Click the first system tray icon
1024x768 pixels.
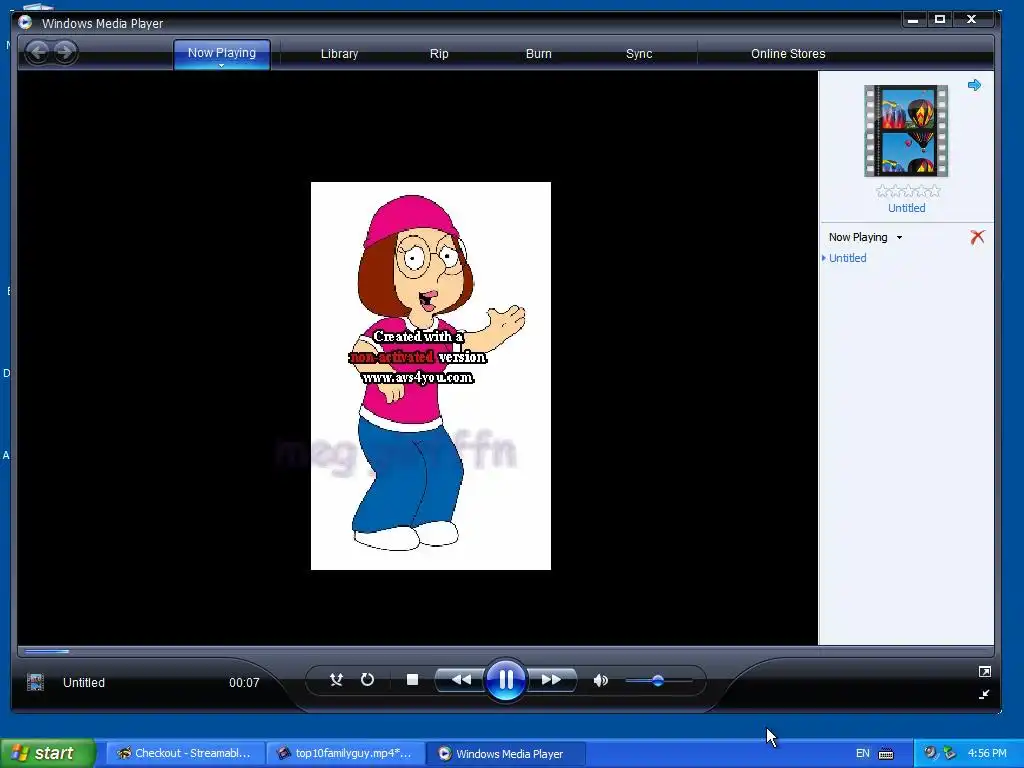tap(931, 753)
